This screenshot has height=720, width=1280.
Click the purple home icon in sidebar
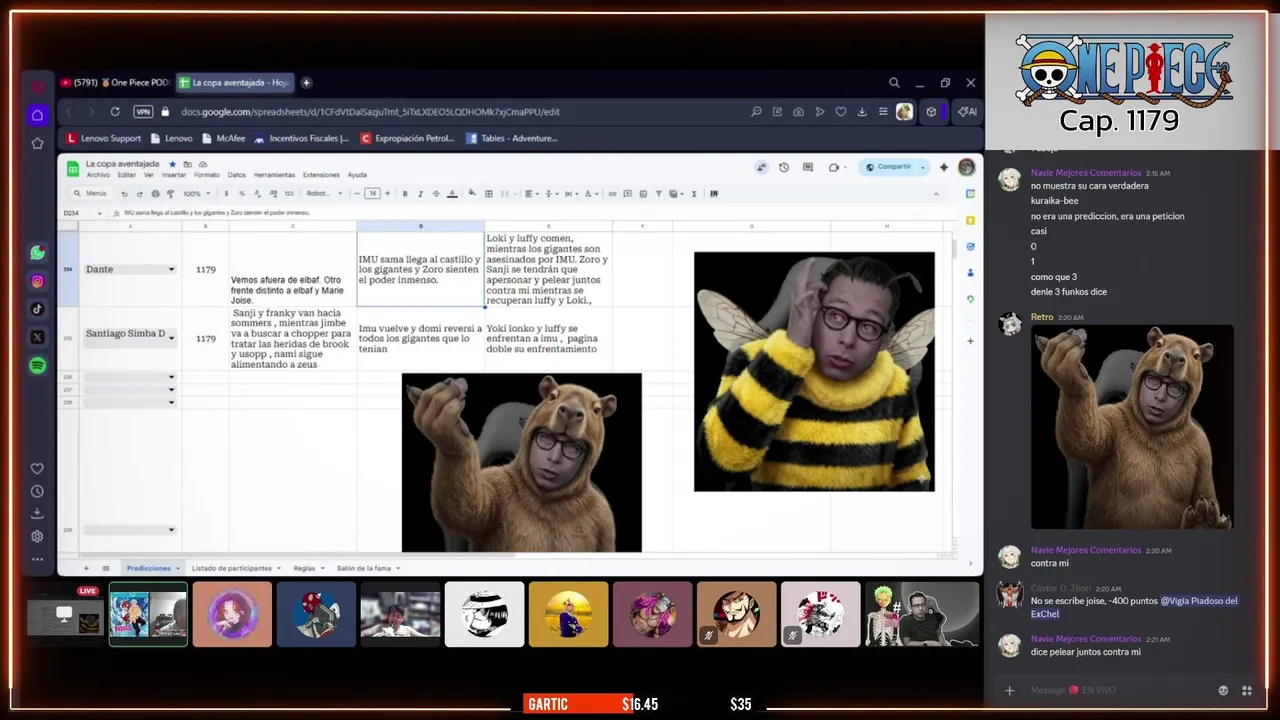pos(37,115)
